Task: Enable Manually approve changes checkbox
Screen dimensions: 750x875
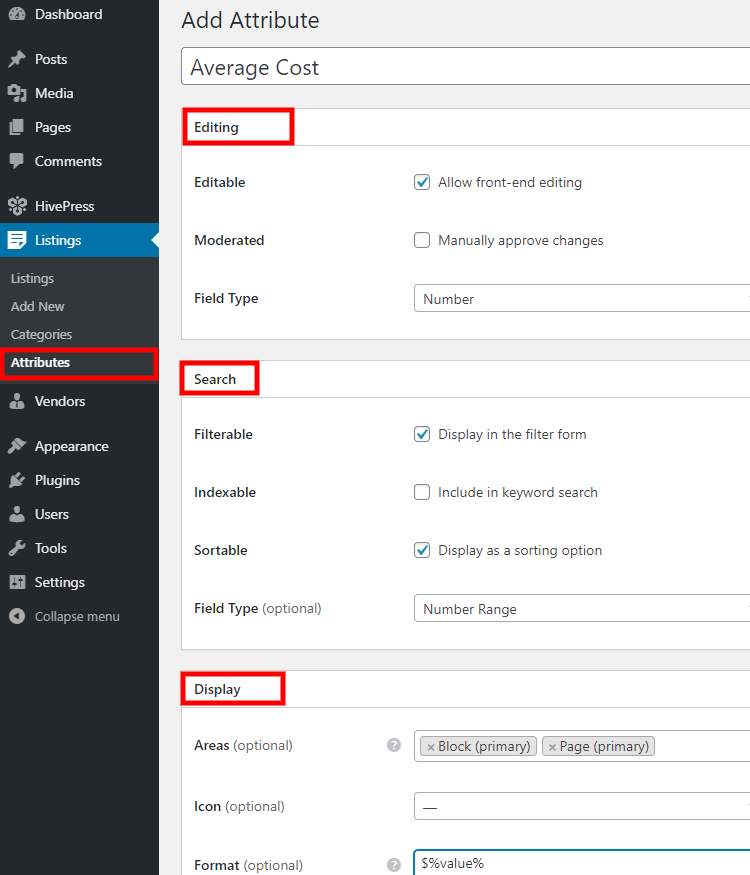Action: [x=422, y=241]
